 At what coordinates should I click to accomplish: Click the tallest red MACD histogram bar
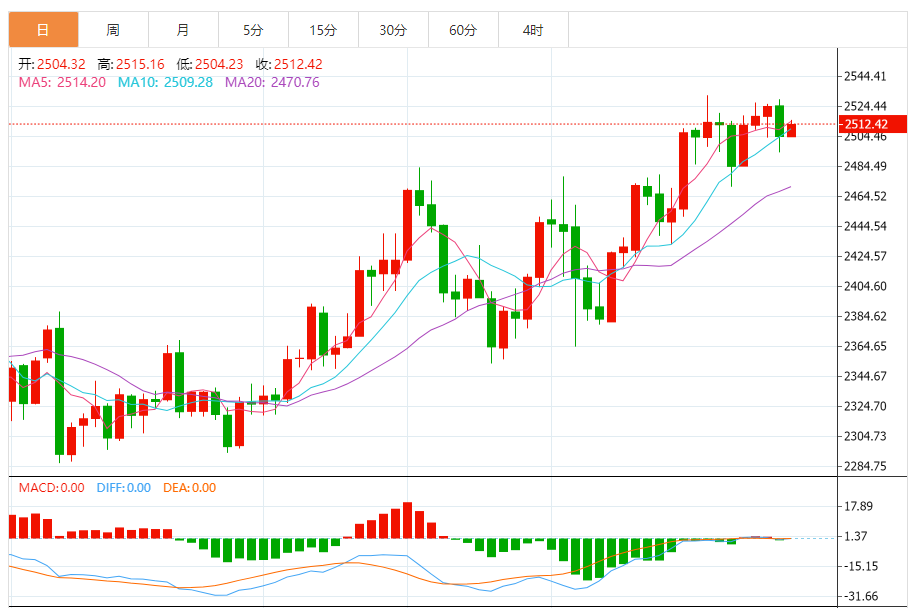408,520
